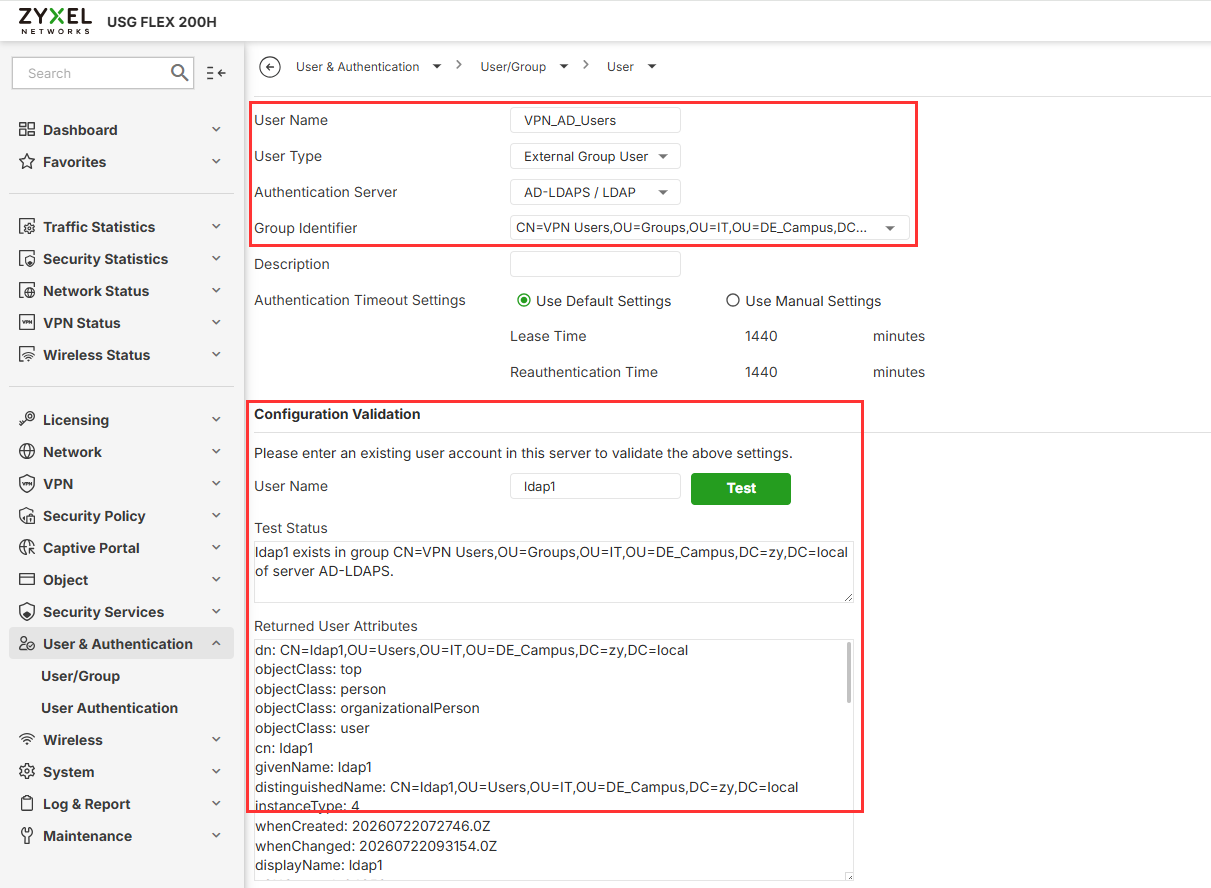
Task: Click the Wireless wifi icon
Action: pos(27,740)
